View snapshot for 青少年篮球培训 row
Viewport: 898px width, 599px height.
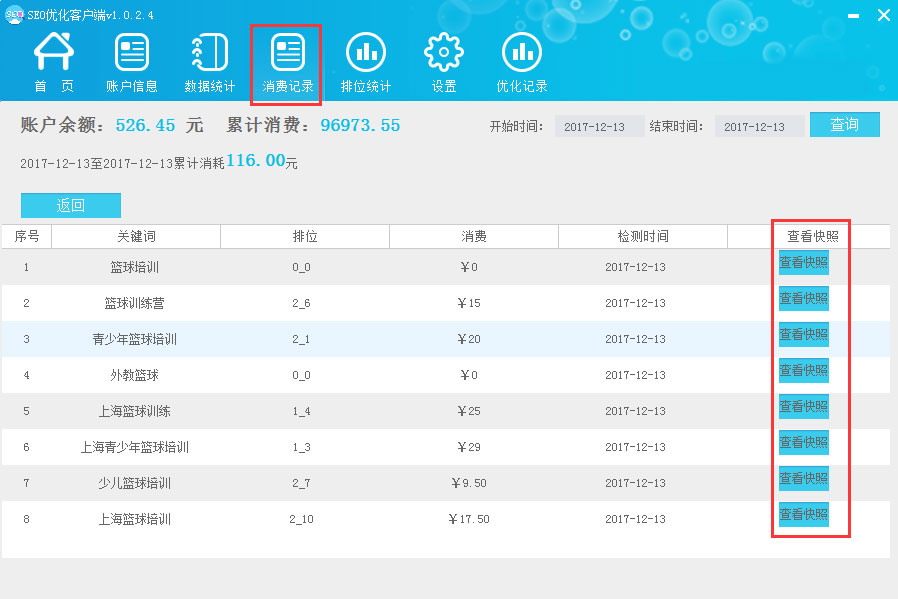(x=804, y=335)
